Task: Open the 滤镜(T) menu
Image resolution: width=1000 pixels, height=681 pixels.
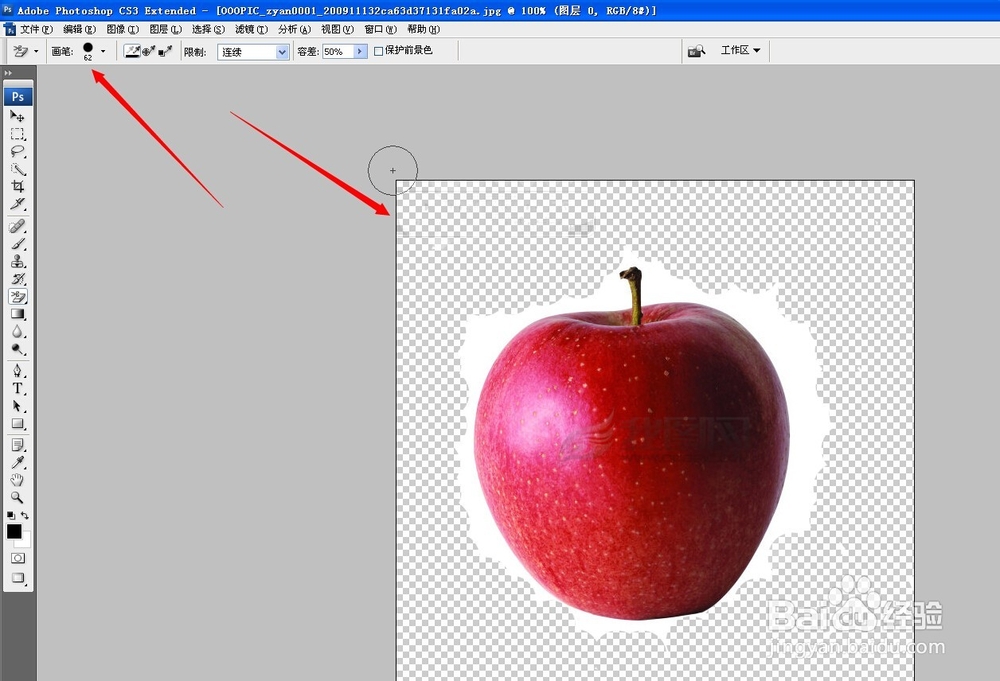Action: [x=251, y=29]
